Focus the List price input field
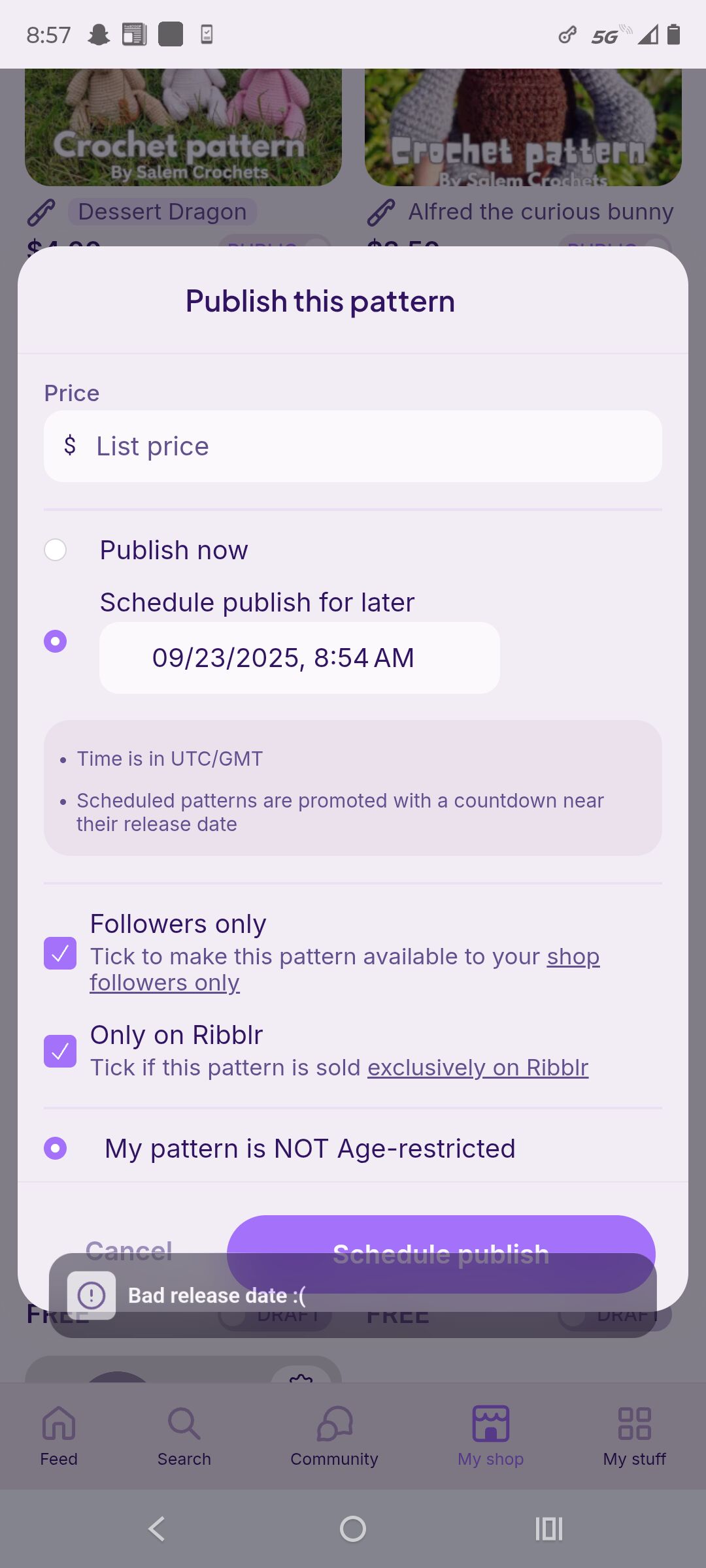 coord(353,446)
